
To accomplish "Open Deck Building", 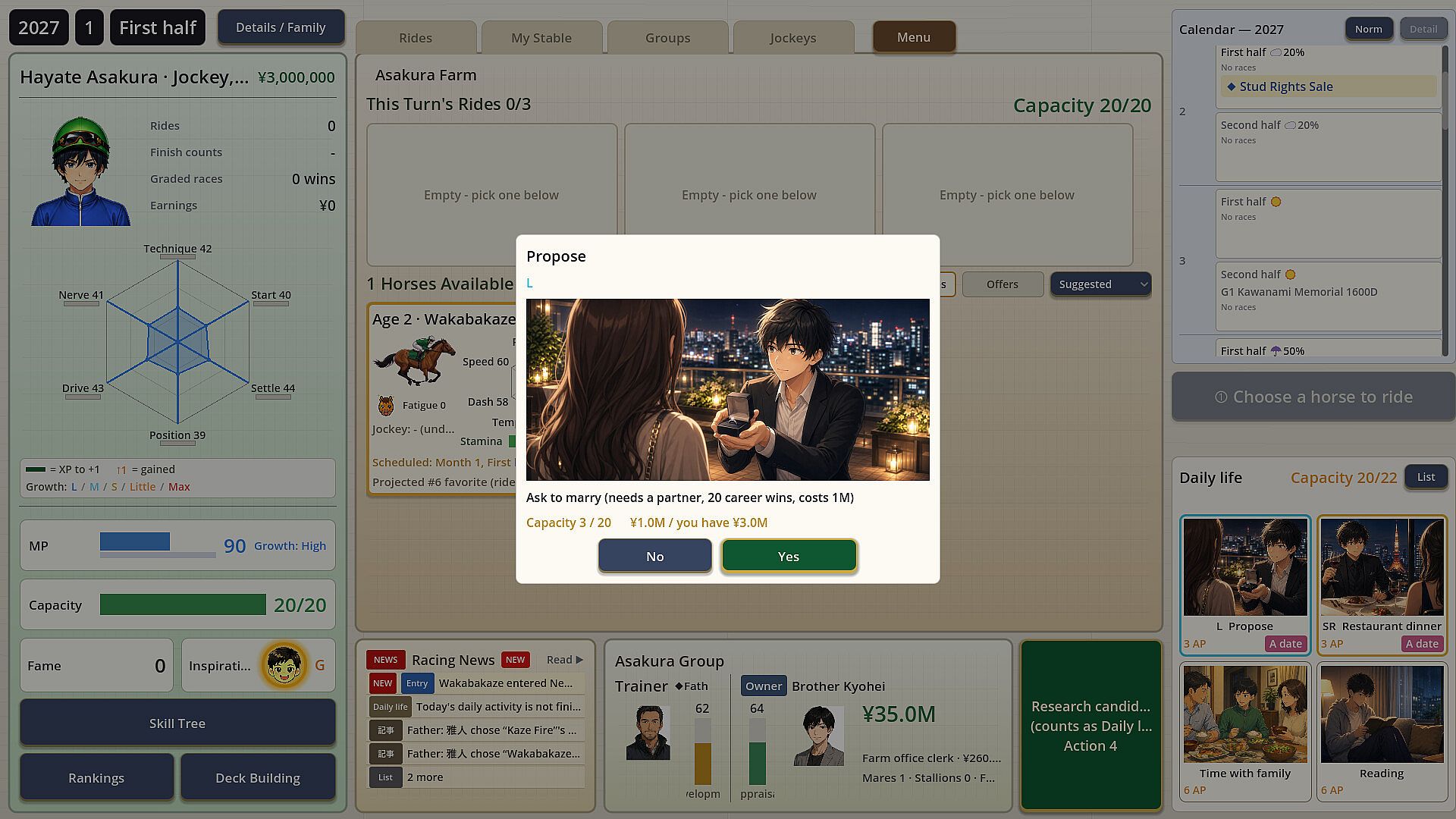I will tap(258, 777).
